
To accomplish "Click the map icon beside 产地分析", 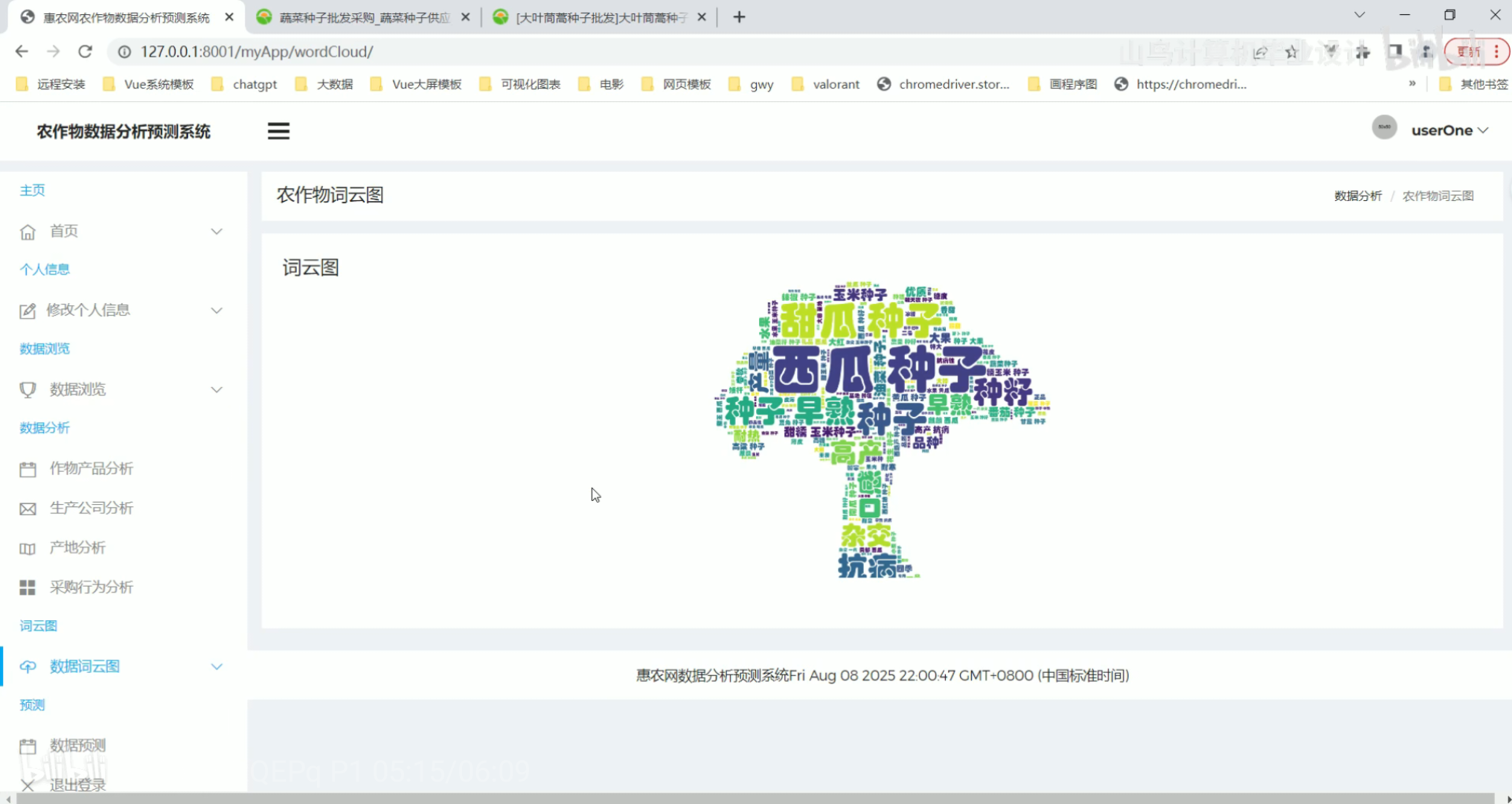I will (x=28, y=549).
